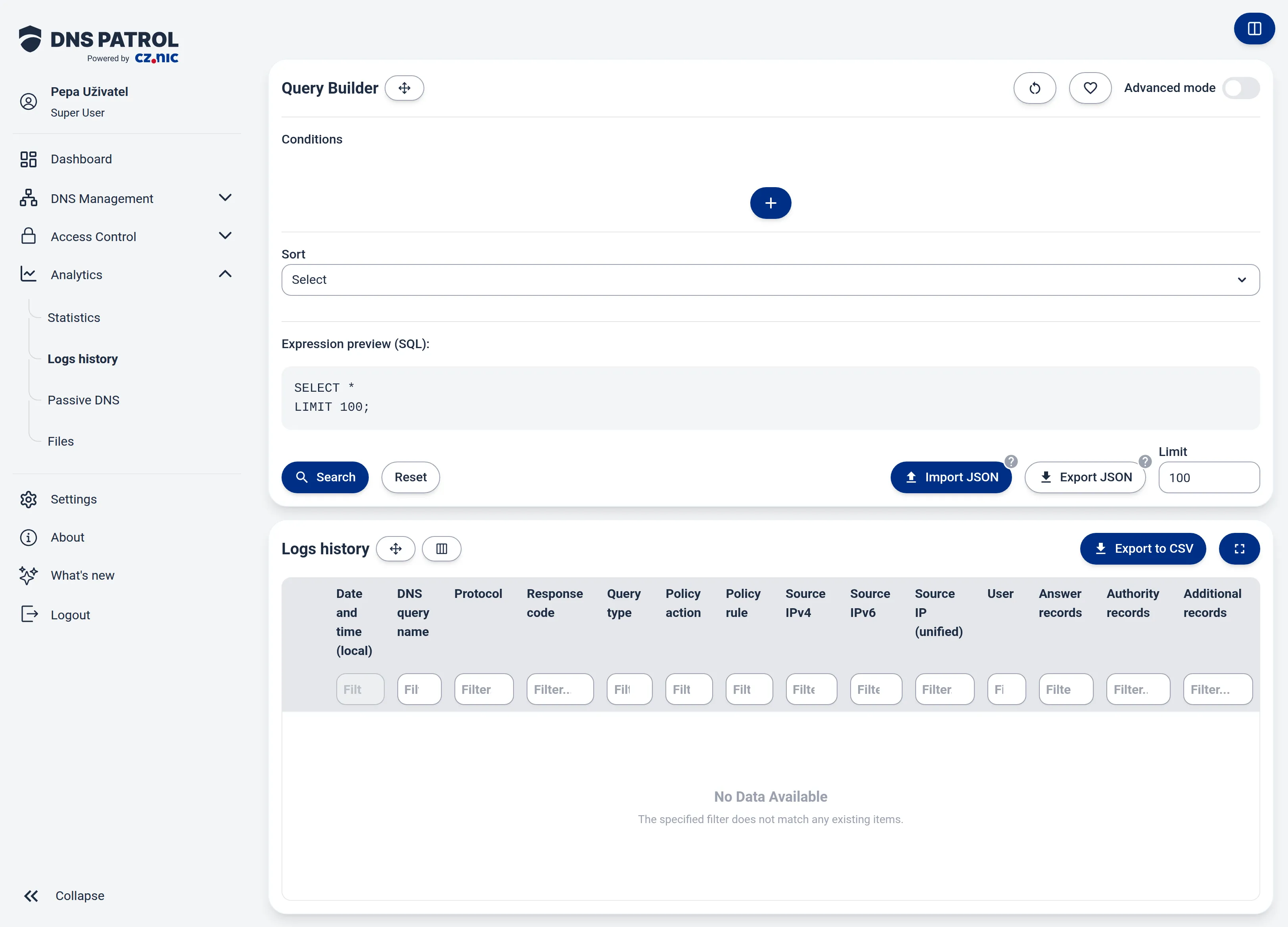Click the Import JSON button
Viewport: 1288px width, 927px height.
click(951, 477)
